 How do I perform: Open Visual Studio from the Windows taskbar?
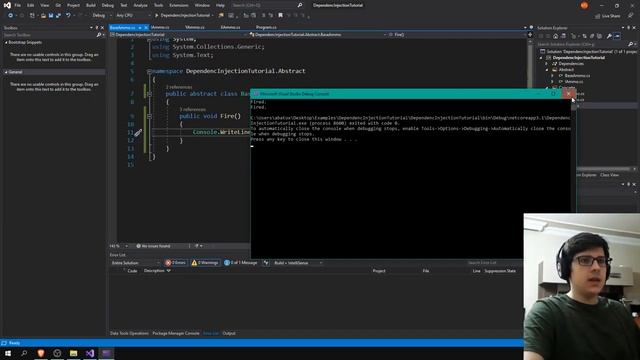click(90, 353)
